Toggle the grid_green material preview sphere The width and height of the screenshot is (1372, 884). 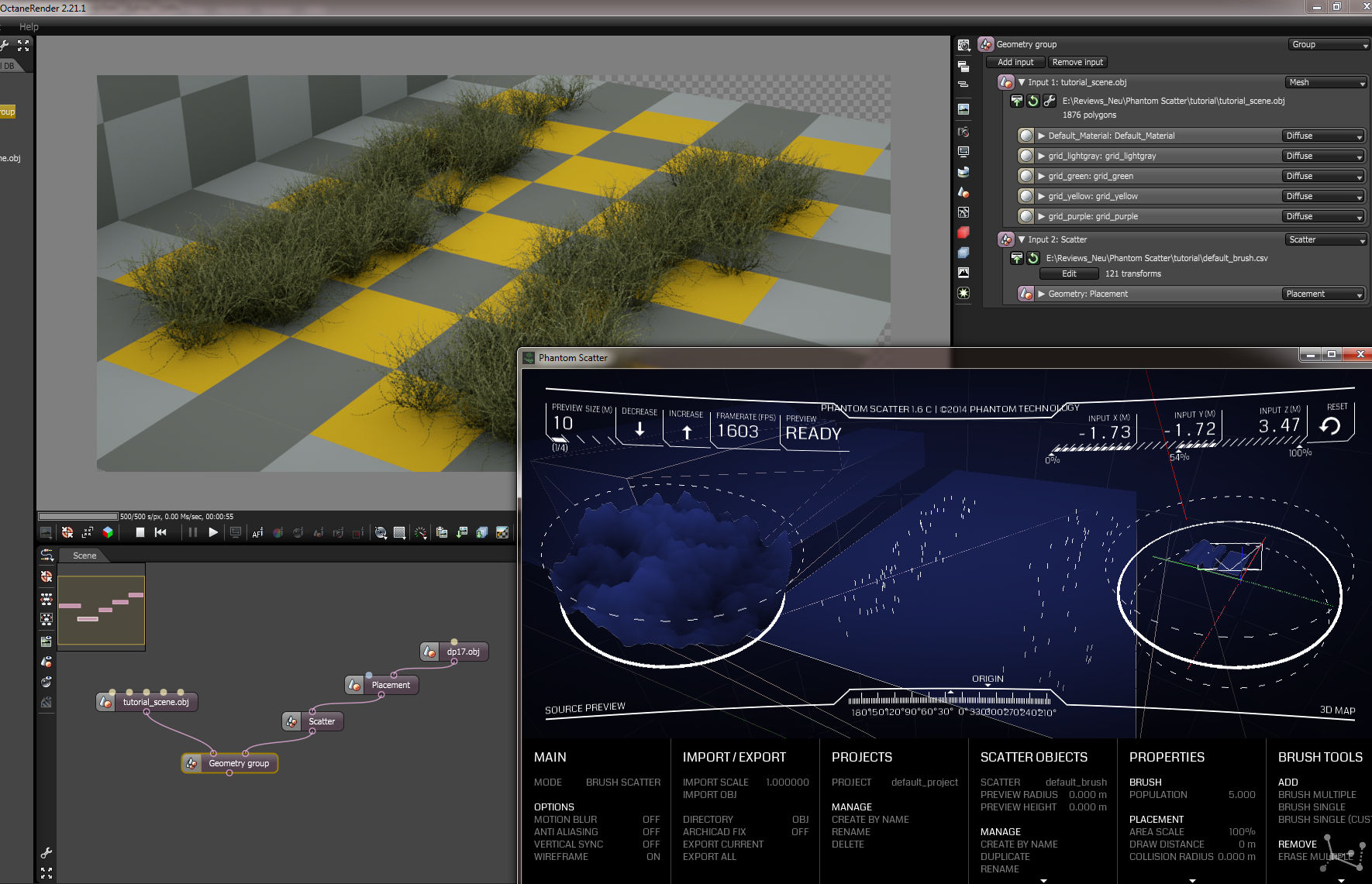point(1026,176)
